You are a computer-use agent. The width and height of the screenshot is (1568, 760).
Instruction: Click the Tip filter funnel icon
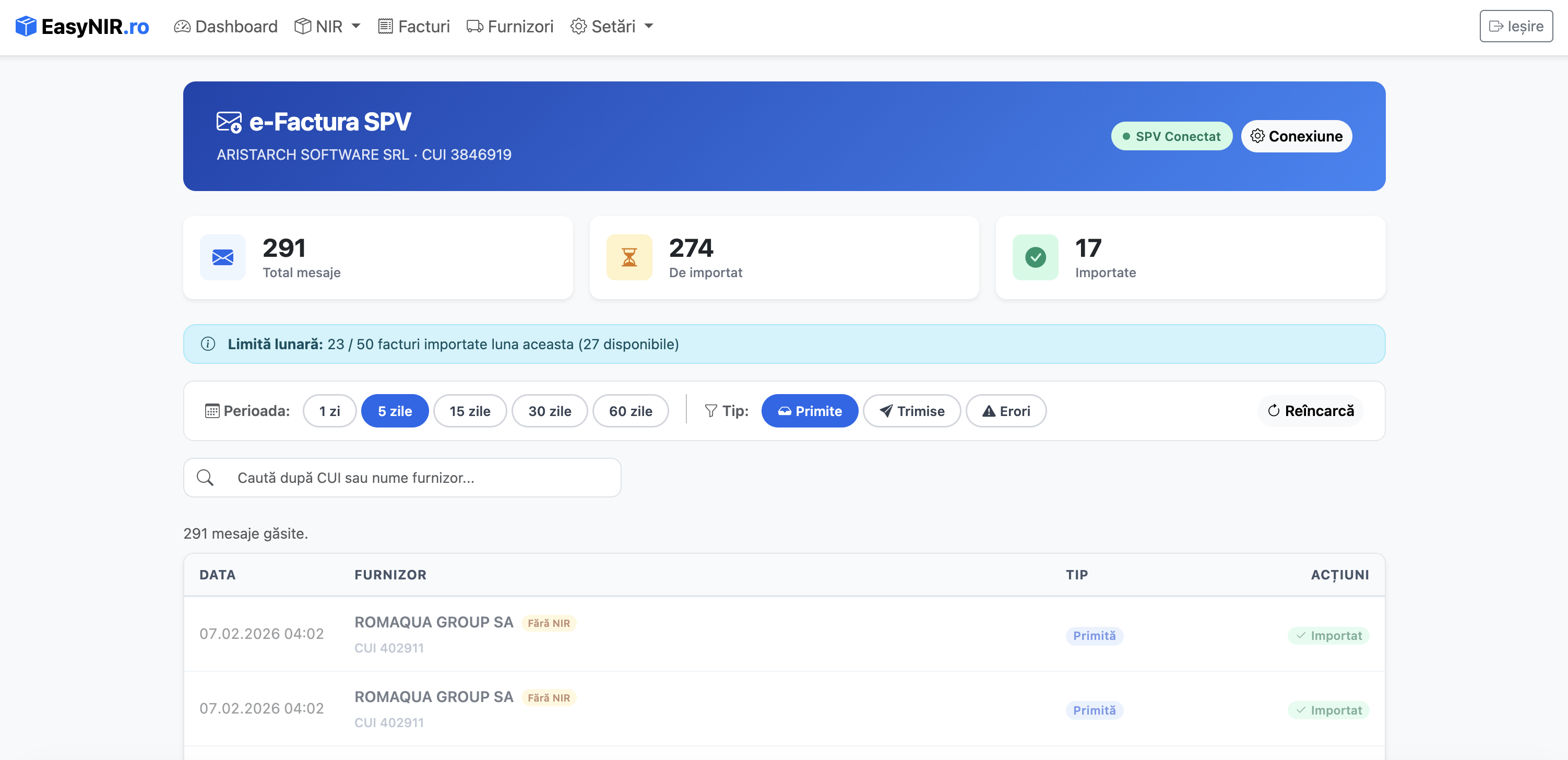(x=711, y=411)
